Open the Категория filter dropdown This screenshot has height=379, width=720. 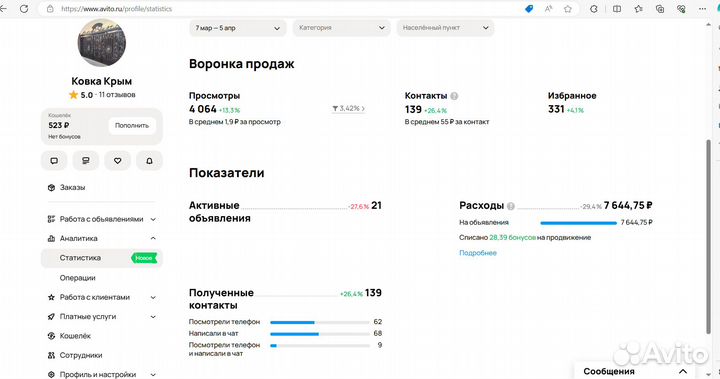(x=342, y=28)
